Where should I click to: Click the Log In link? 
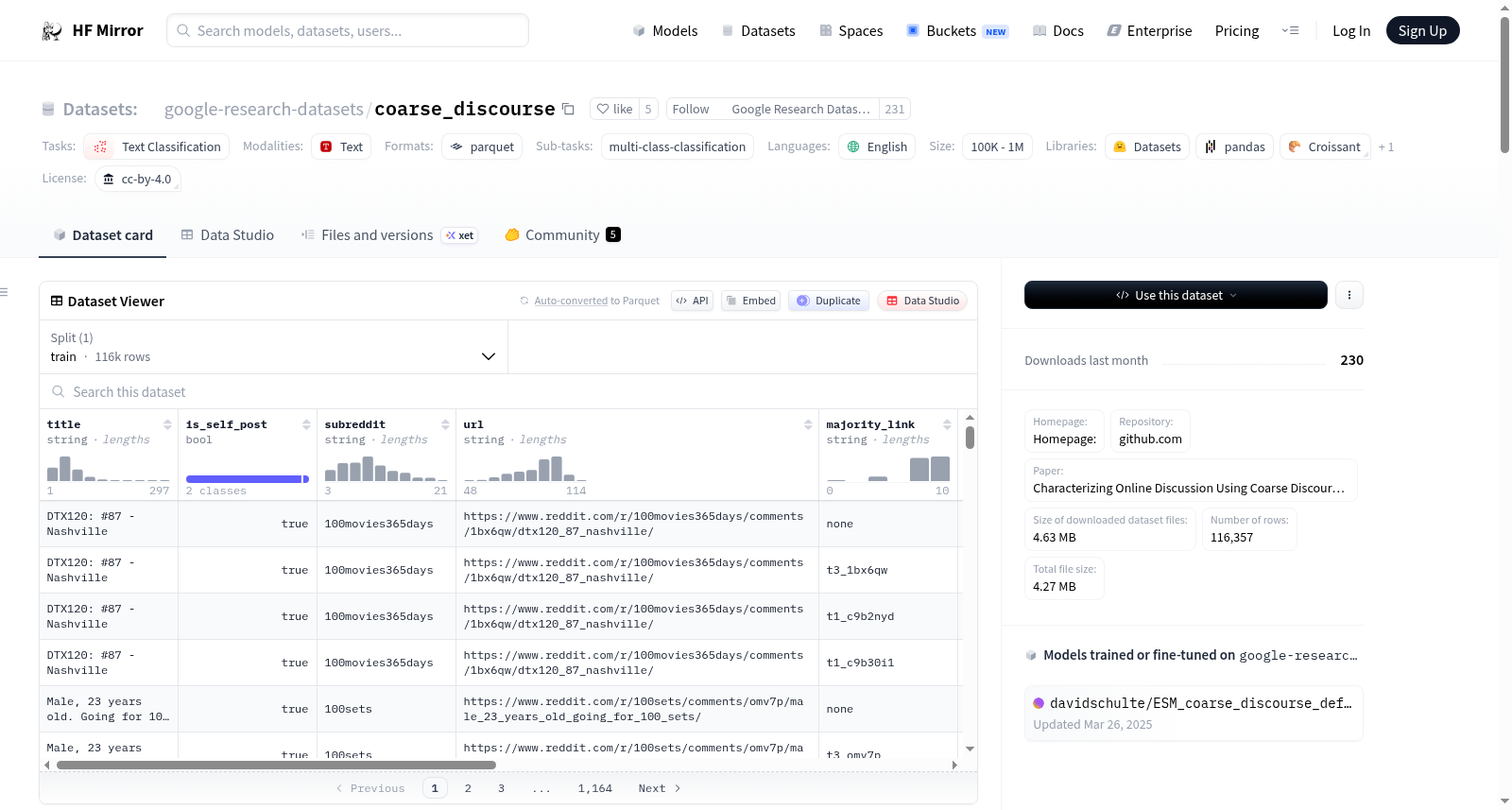[1351, 31]
